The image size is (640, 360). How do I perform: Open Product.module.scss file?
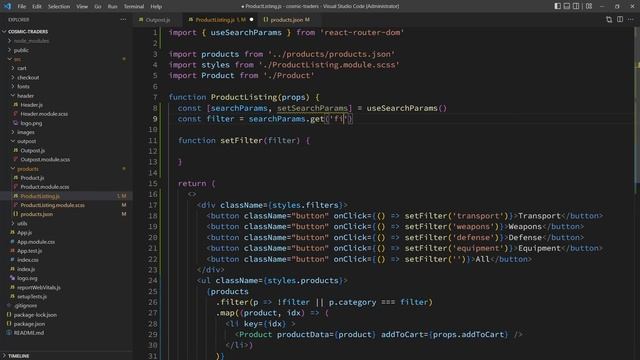pos(44,187)
